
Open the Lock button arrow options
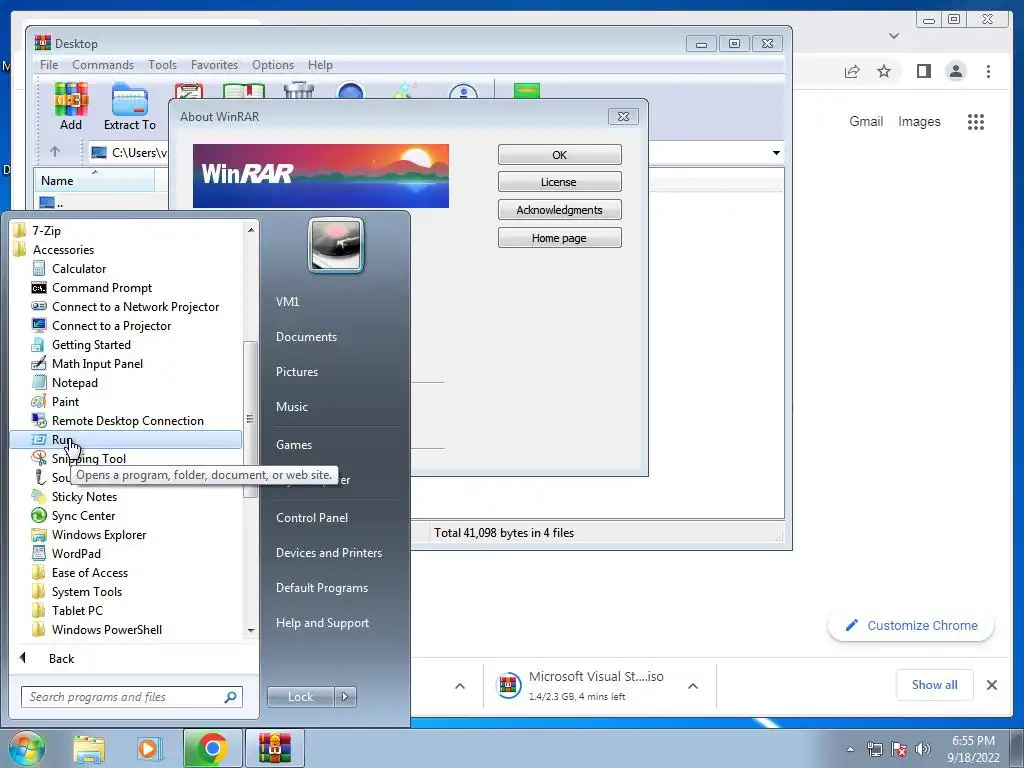pos(345,697)
